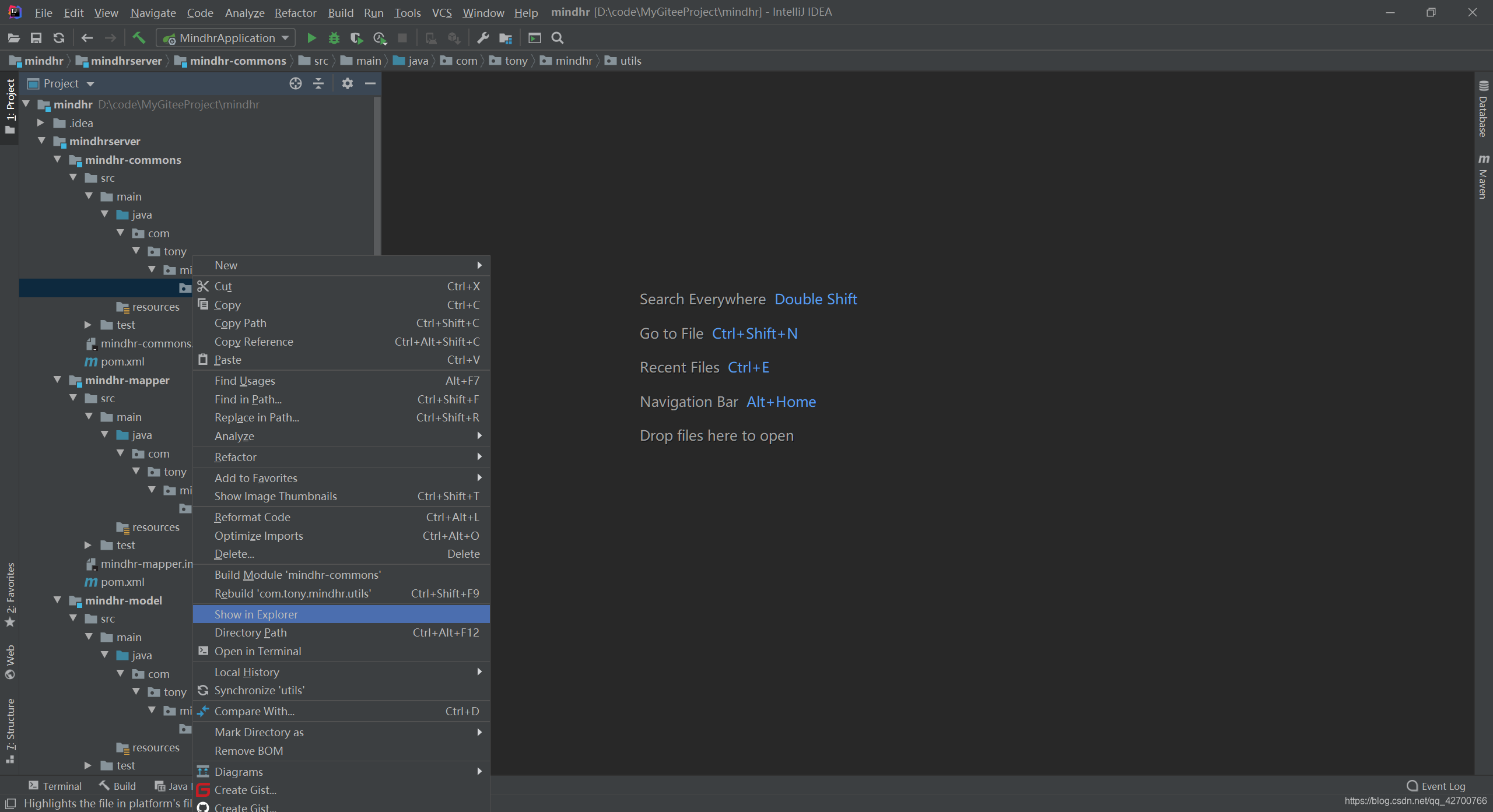
Task: Hide the Project panel with minus icon
Action: (x=370, y=83)
